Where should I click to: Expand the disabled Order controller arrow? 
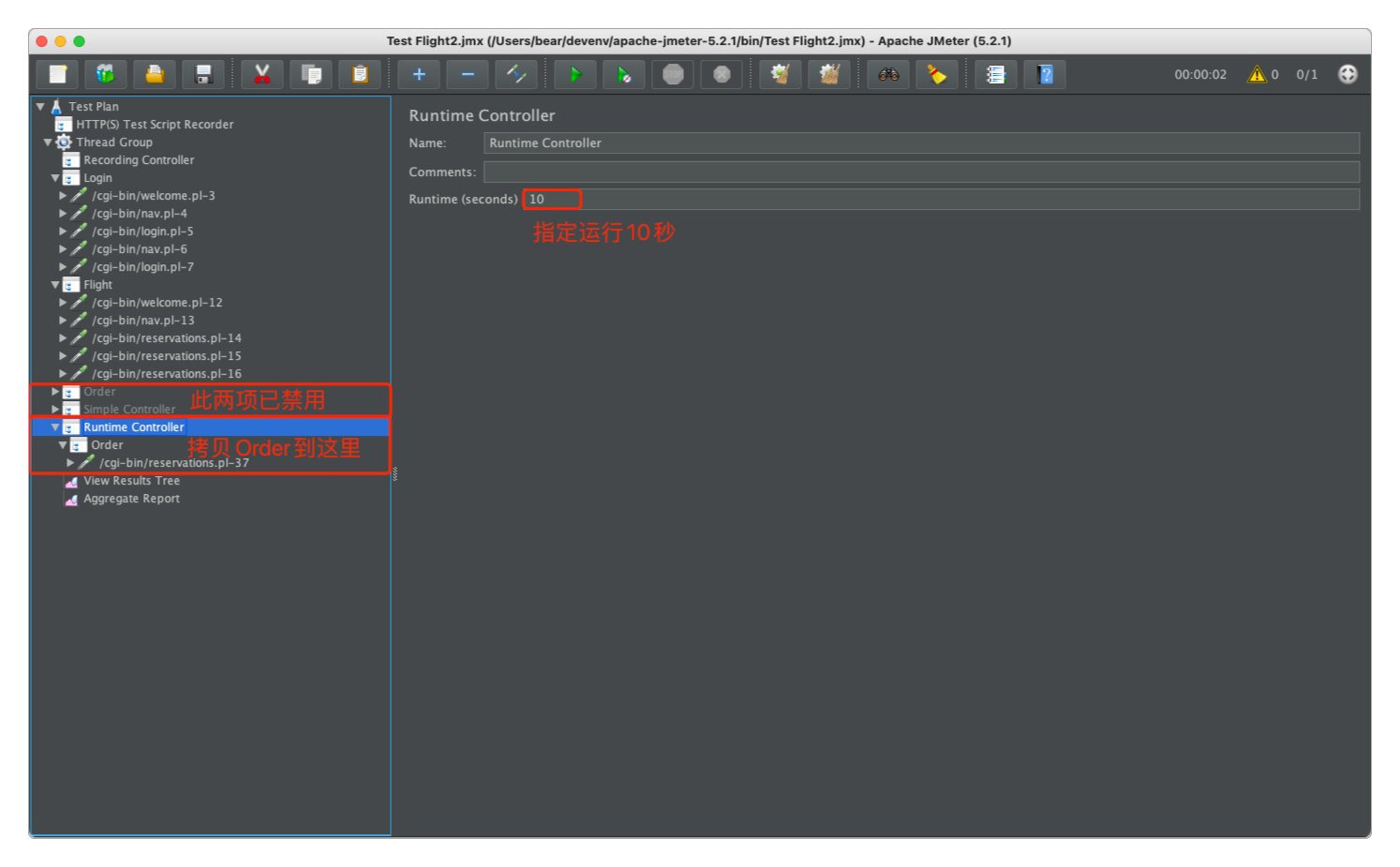pyautogui.click(x=55, y=392)
